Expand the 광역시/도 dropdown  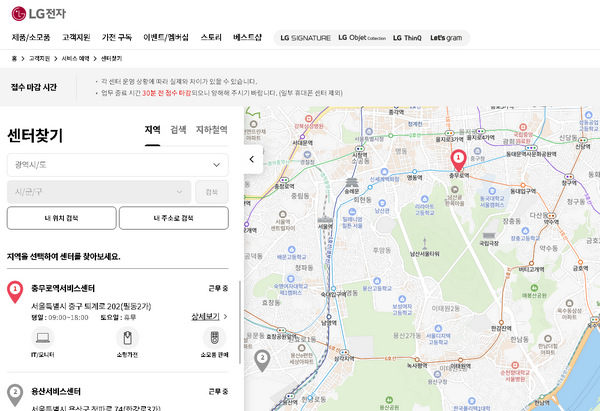click(x=118, y=165)
